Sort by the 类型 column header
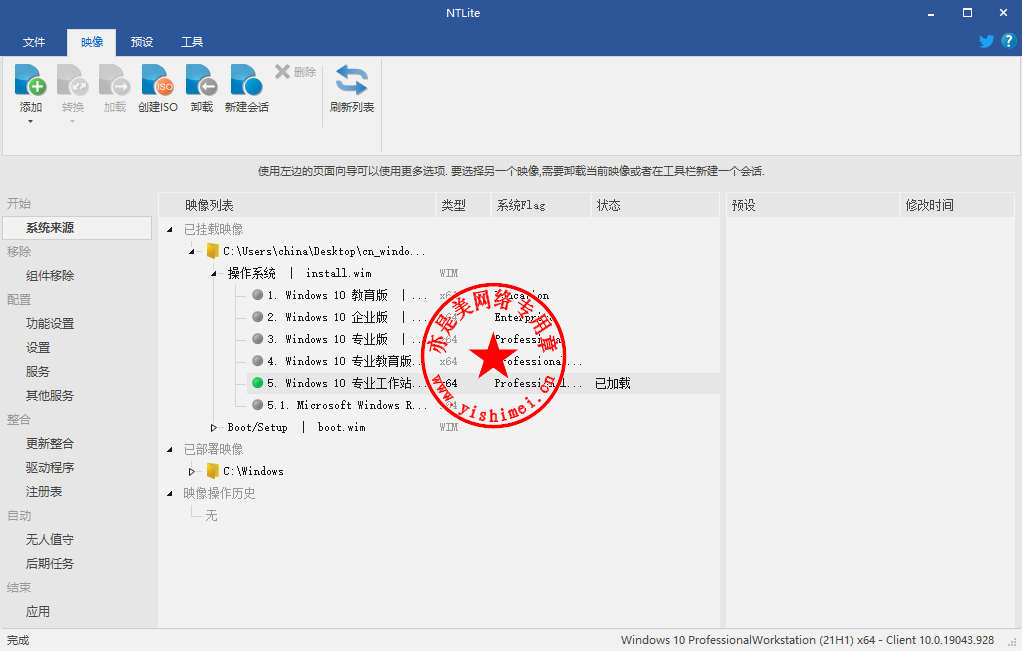The height and width of the screenshot is (651, 1022). point(463,205)
